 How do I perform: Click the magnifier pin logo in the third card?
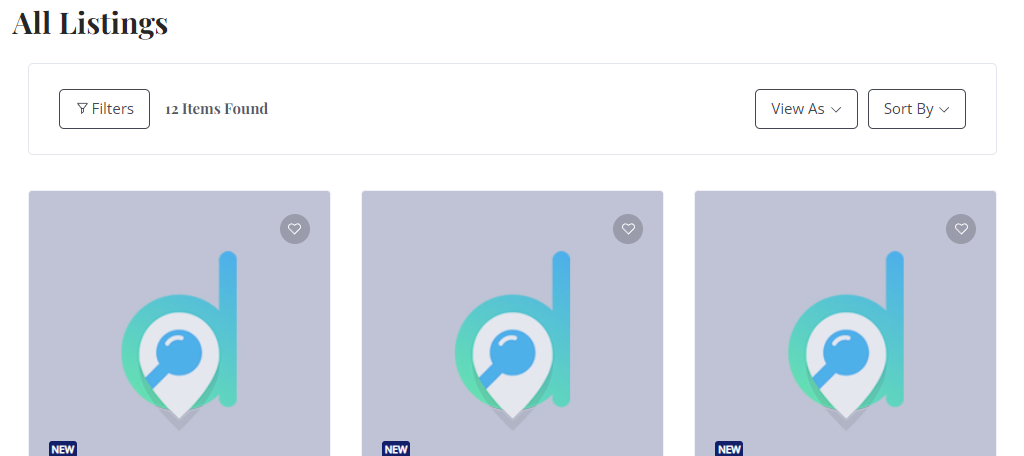845,365
